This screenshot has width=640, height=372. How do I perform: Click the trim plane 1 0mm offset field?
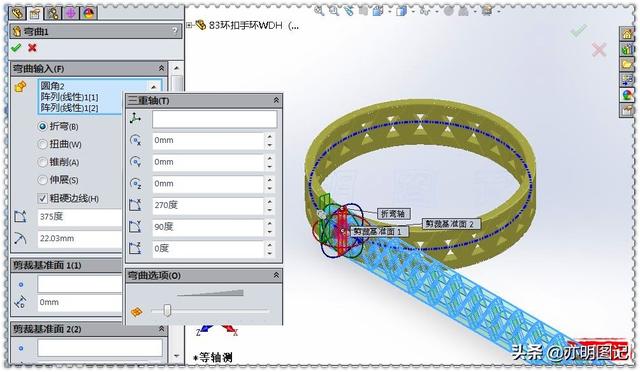tap(80, 303)
